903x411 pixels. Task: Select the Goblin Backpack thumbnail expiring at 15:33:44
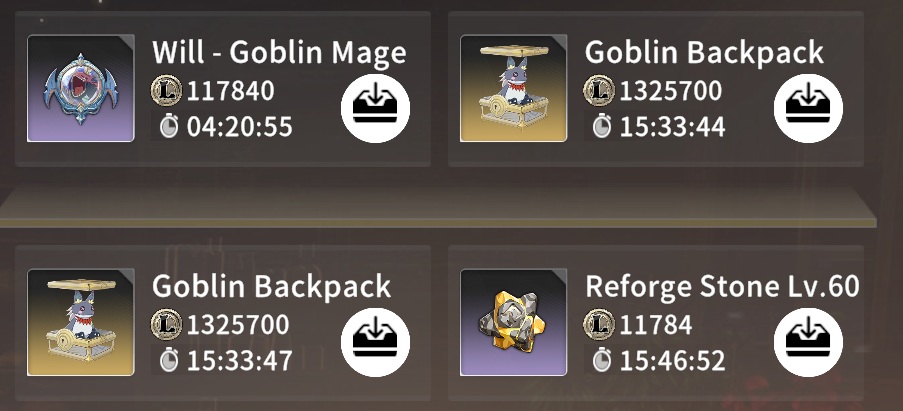click(514, 88)
